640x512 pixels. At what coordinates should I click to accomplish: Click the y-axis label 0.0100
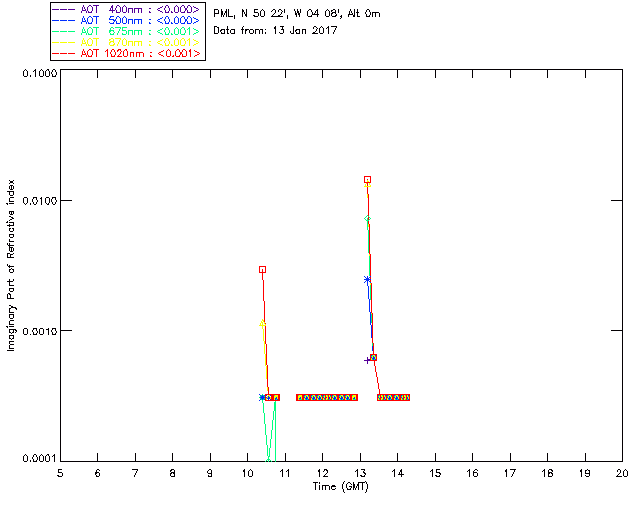[x=39, y=201]
